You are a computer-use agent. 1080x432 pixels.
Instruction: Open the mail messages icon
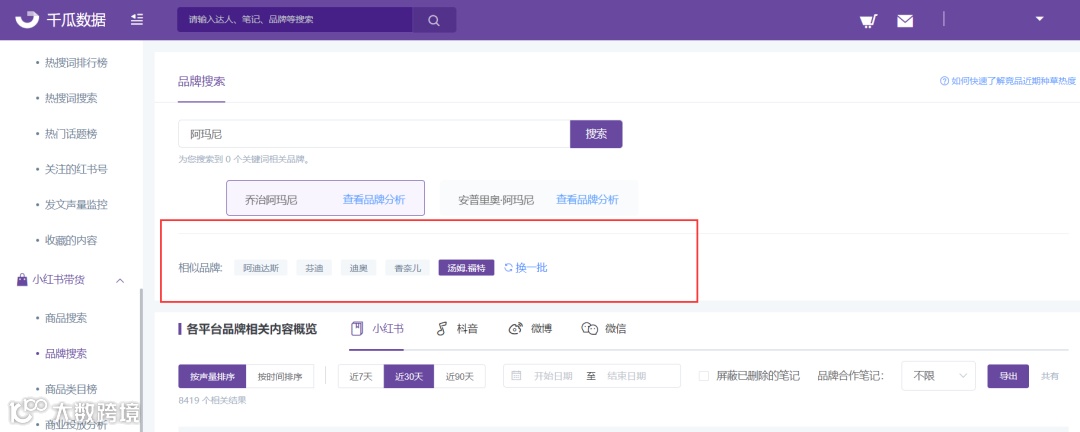coord(904,21)
